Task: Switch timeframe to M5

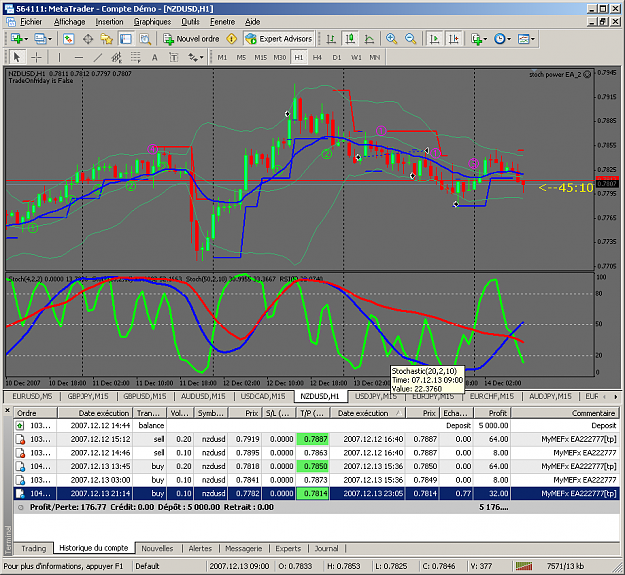Action: (x=241, y=57)
